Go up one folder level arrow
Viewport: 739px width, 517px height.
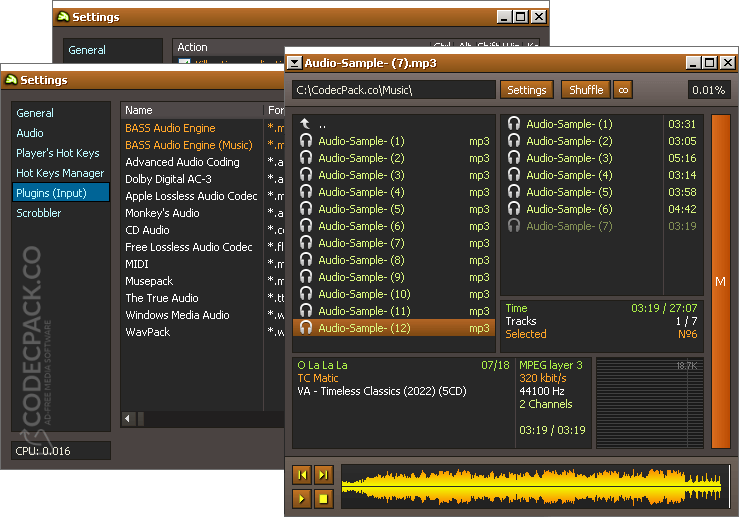coord(305,124)
